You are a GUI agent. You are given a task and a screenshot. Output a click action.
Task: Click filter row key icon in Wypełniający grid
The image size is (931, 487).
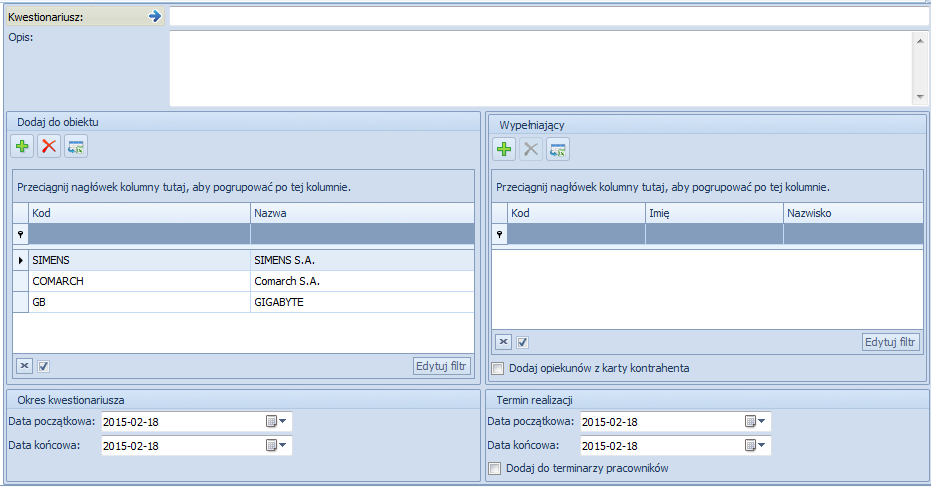click(x=500, y=234)
